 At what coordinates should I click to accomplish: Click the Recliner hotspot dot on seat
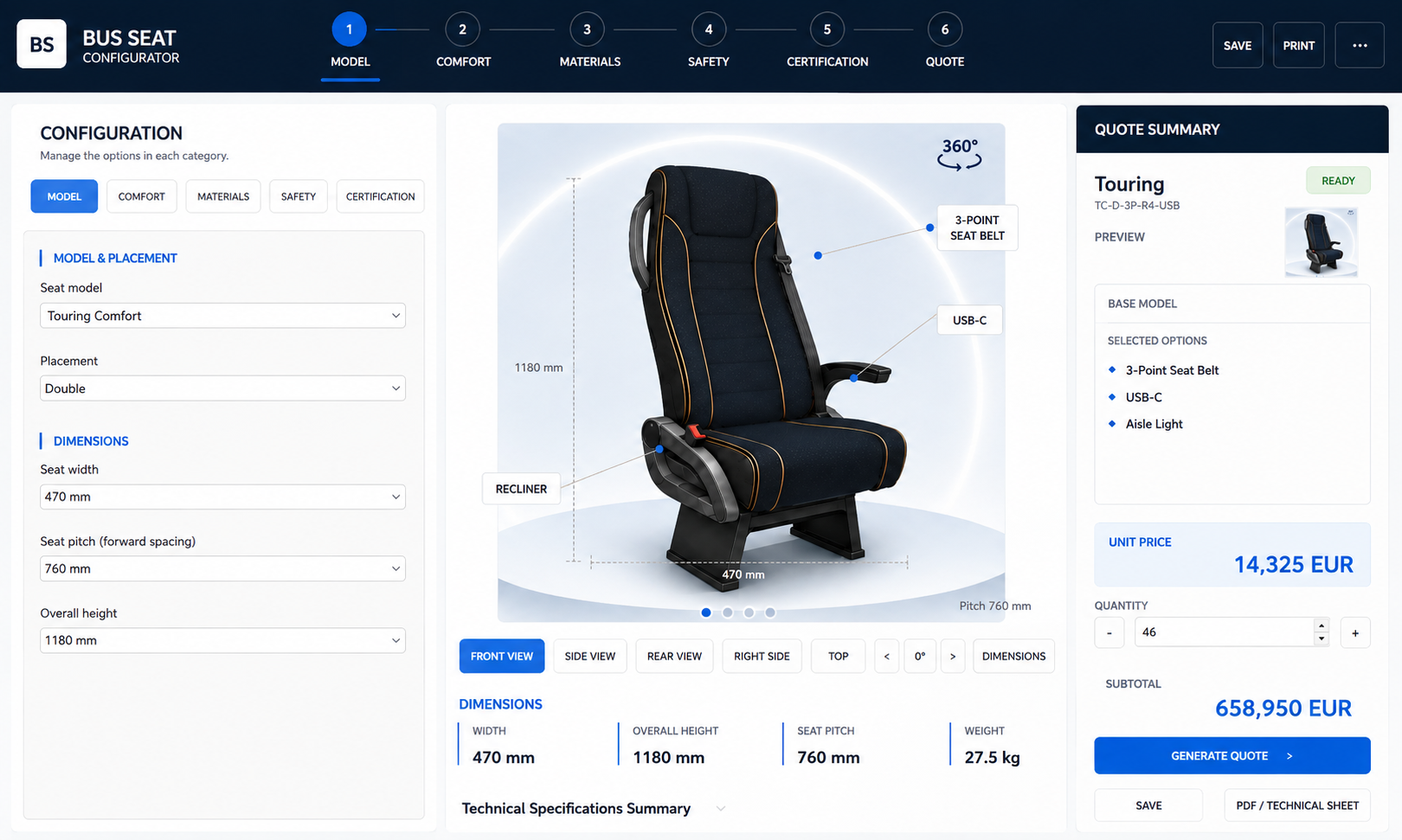pyautogui.click(x=659, y=449)
